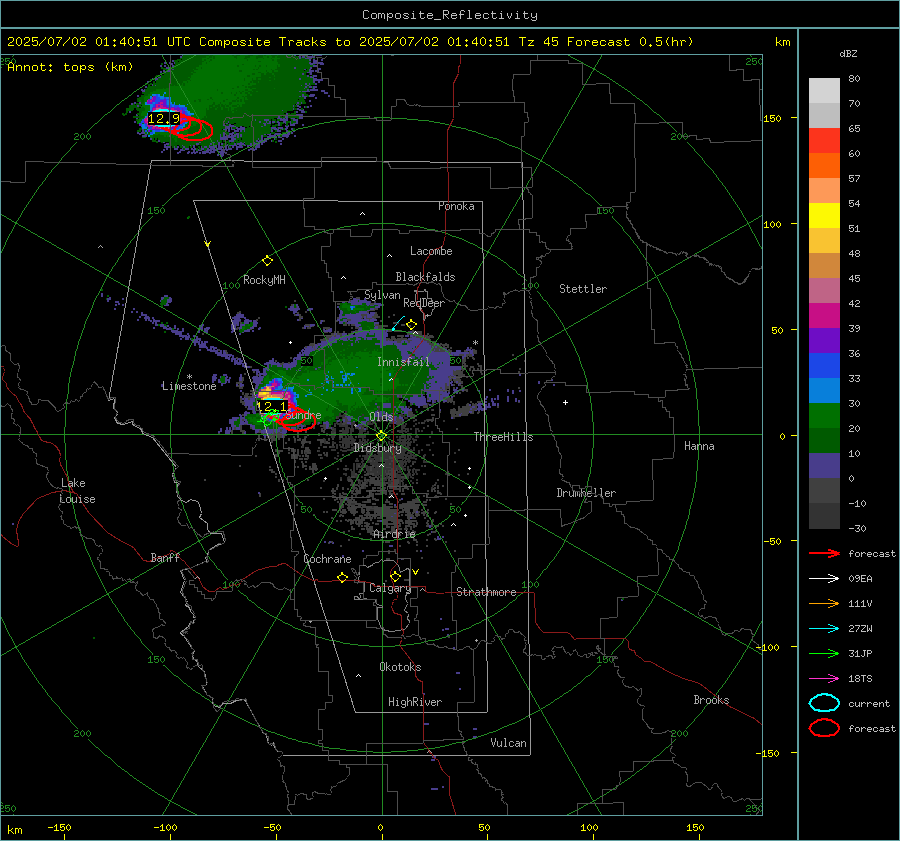Image resolution: width=900 pixels, height=841 pixels.
Task: Click the yellow diamond marker above Calgary
Action: coord(395,576)
